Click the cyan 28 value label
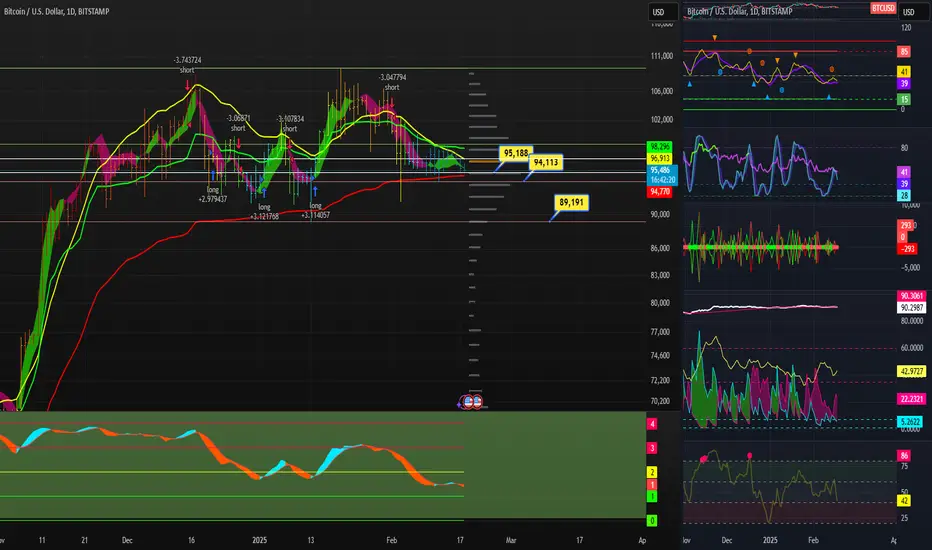Viewport: 932px width, 550px height. tap(903, 196)
